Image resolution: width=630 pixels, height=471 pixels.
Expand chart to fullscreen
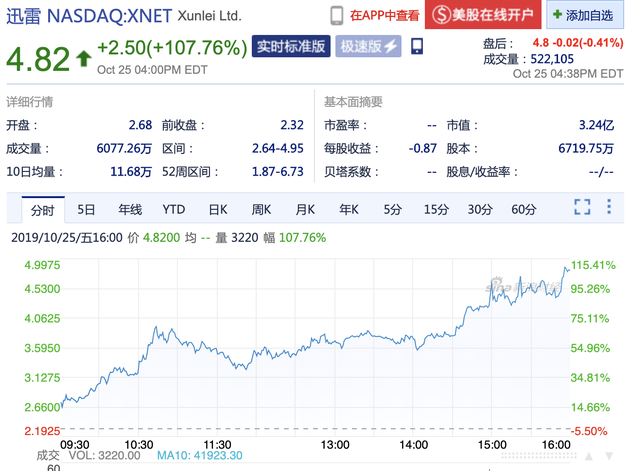[583, 208]
